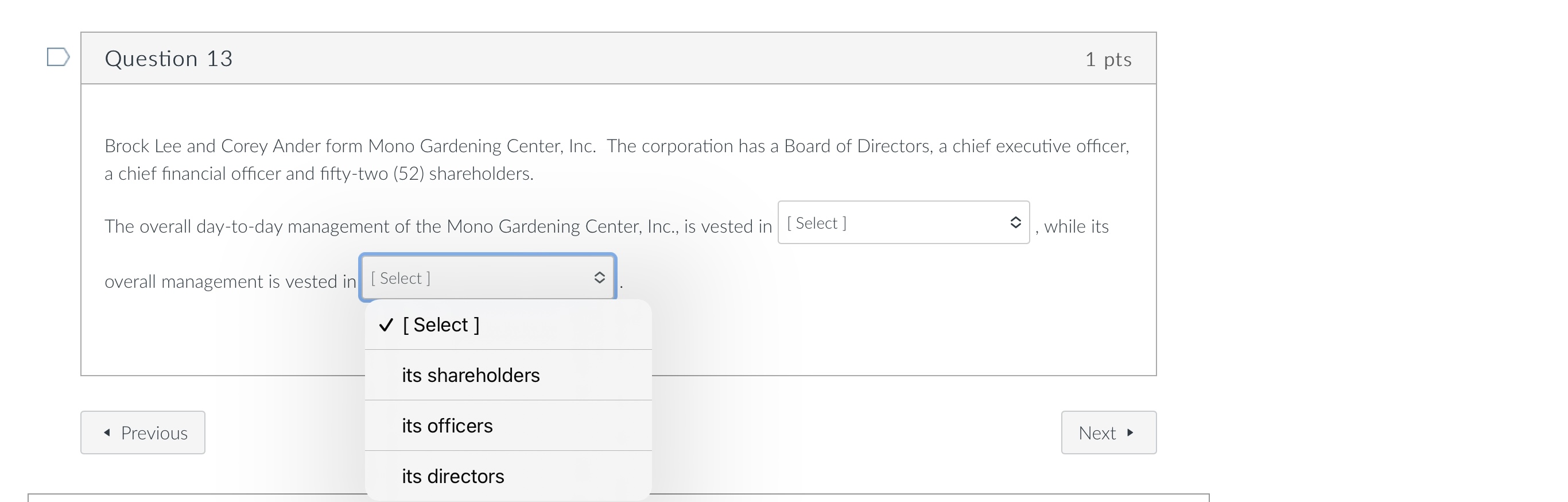Click the bookmark marker to flag this question
Viewport: 1568px width, 502px height.
(59, 58)
